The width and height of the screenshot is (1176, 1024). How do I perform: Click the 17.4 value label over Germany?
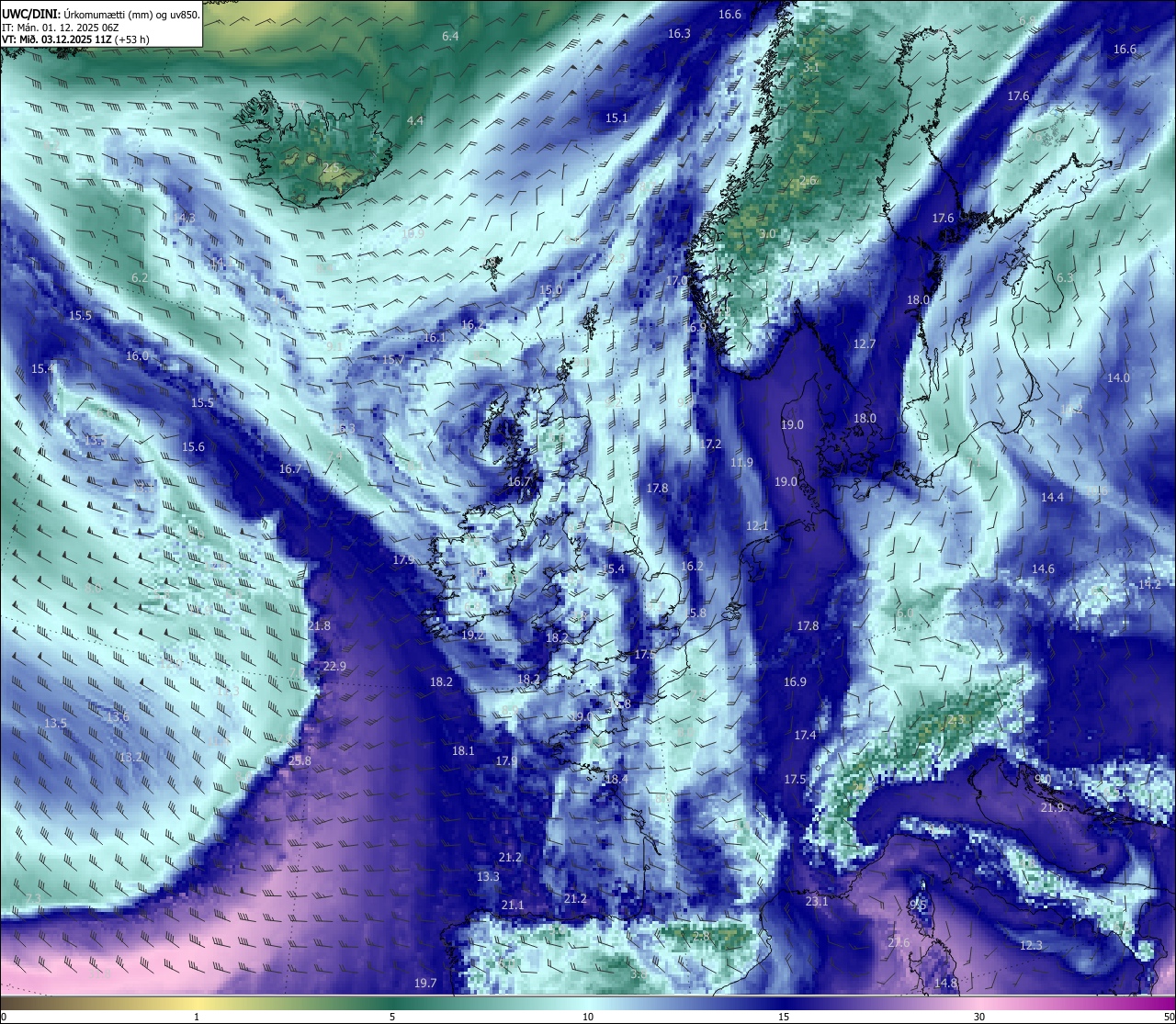click(805, 735)
